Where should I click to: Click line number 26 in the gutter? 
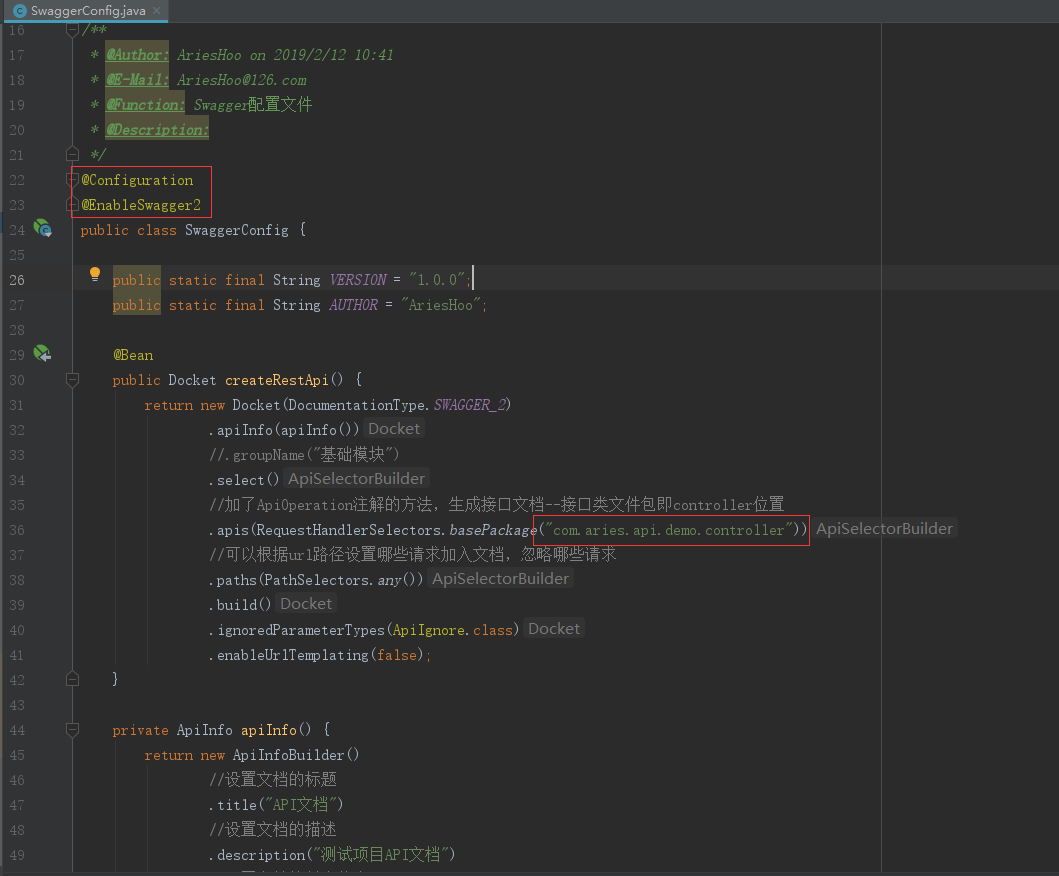click(17, 280)
